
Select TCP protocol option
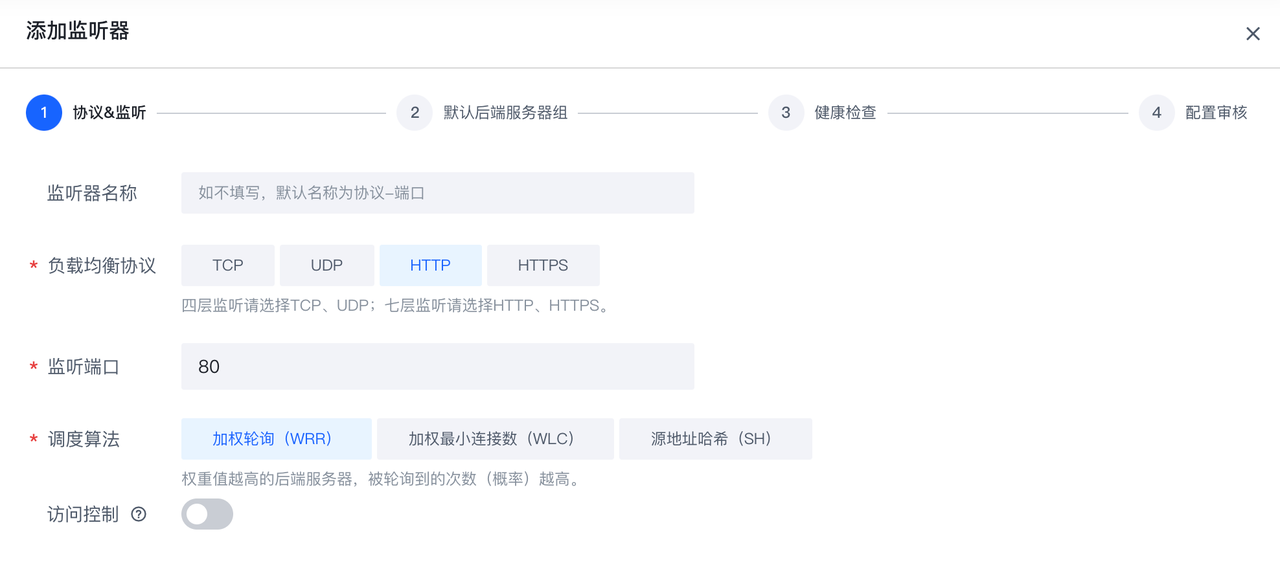[x=227, y=265]
